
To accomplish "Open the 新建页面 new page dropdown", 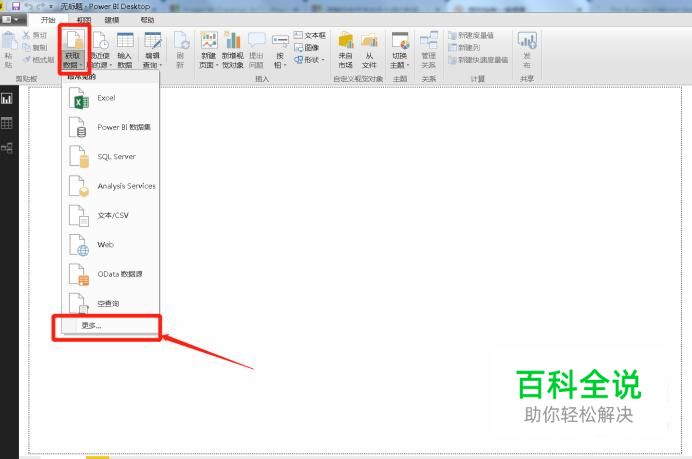I will (x=209, y=49).
